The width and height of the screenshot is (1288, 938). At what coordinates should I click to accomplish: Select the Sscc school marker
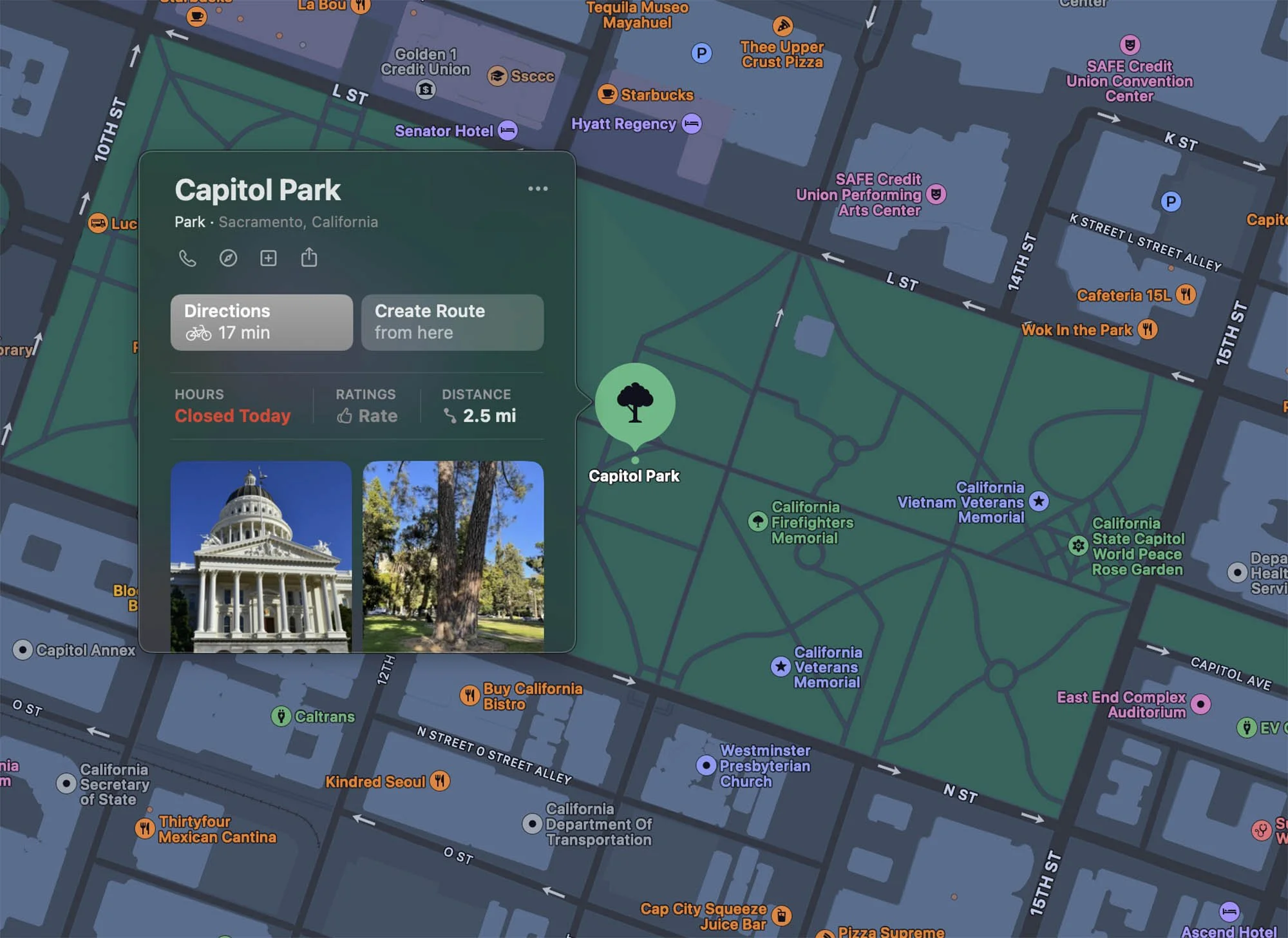497,77
